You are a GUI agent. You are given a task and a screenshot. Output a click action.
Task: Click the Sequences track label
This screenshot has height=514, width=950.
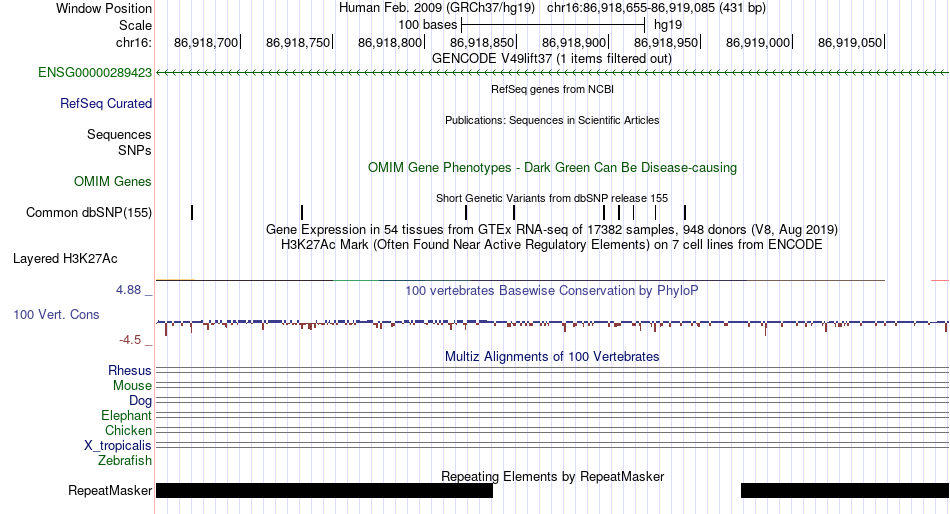pyautogui.click(x=119, y=135)
